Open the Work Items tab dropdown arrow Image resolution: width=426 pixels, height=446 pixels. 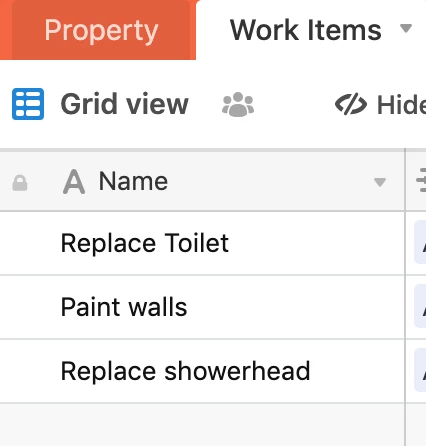tap(406, 29)
